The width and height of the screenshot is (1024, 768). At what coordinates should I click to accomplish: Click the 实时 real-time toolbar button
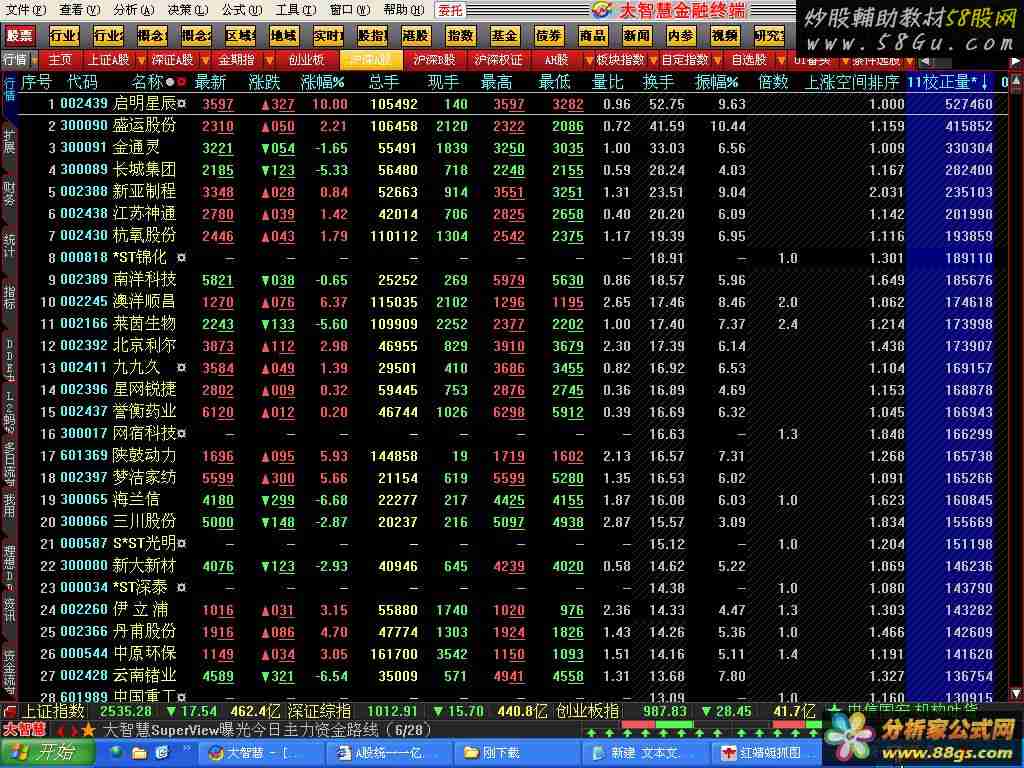coord(328,35)
